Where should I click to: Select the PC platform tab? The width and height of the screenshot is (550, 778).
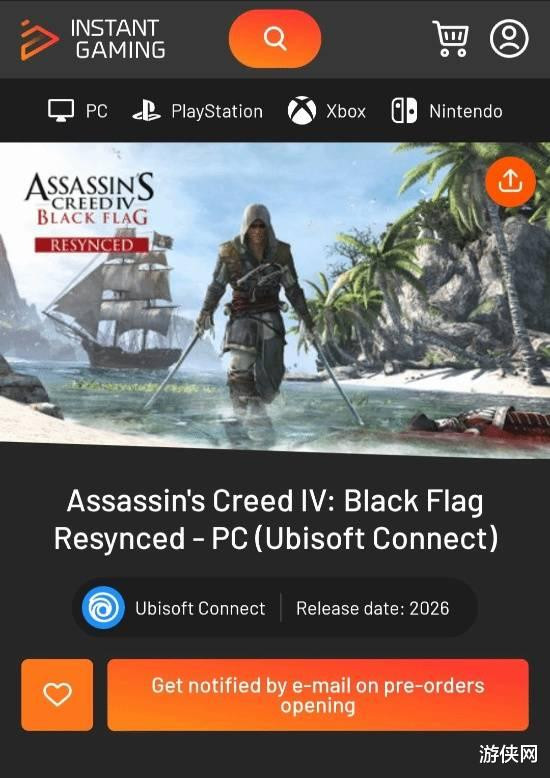tap(78, 111)
